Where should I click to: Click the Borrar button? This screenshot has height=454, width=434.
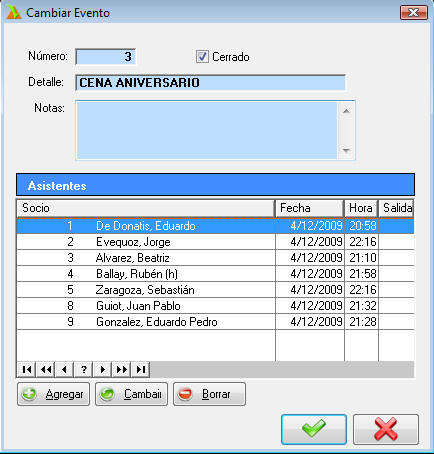[x=209, y=394]
